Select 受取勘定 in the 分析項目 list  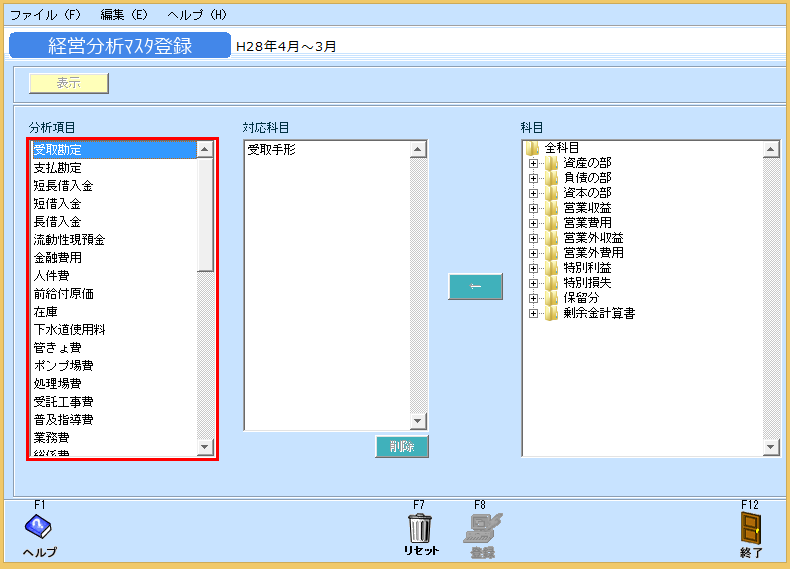[x=114, y=150]
